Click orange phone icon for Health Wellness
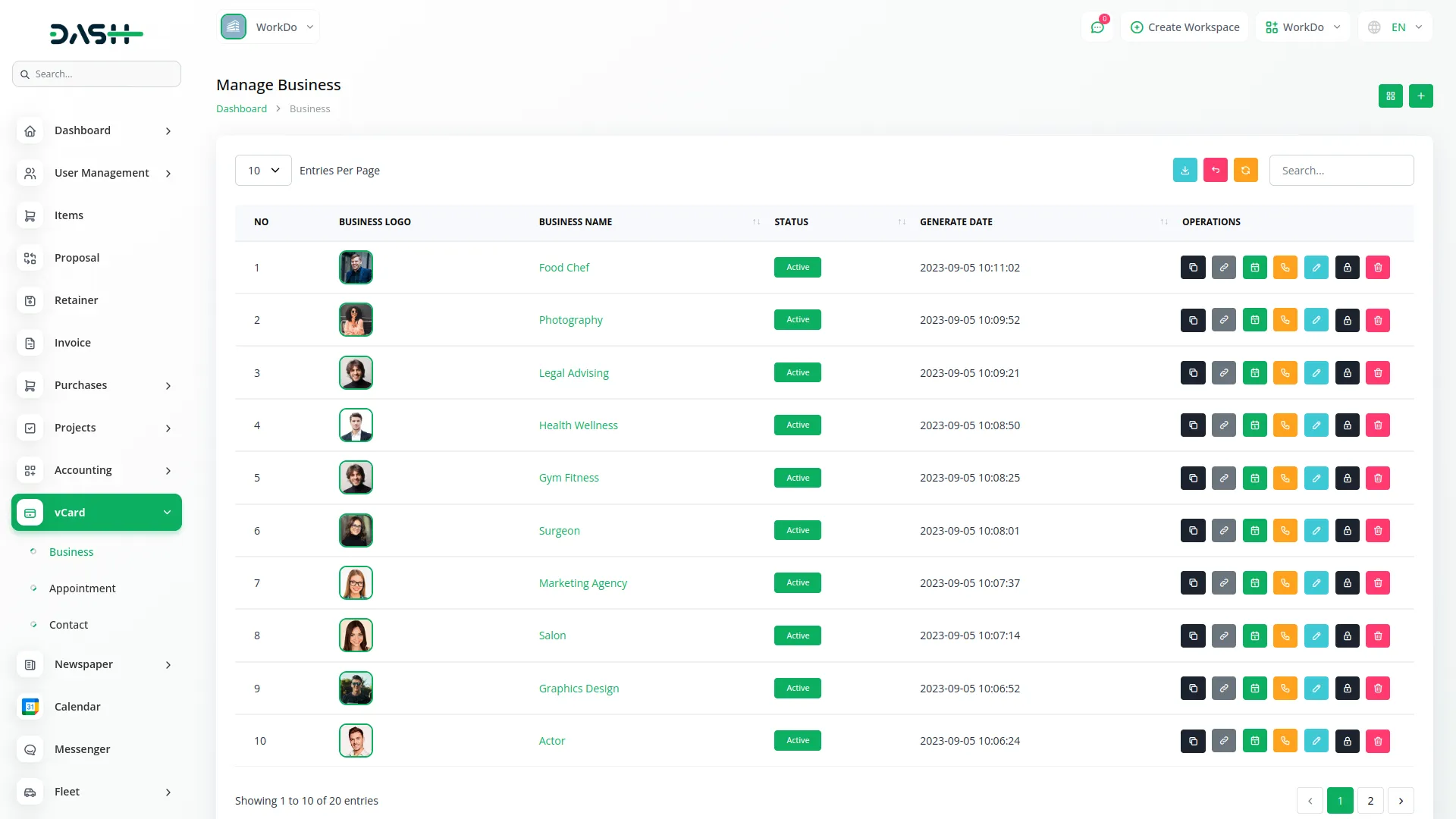Image resolution: width=1456 pixels, height=819 pixels. tap(1285, 425)
